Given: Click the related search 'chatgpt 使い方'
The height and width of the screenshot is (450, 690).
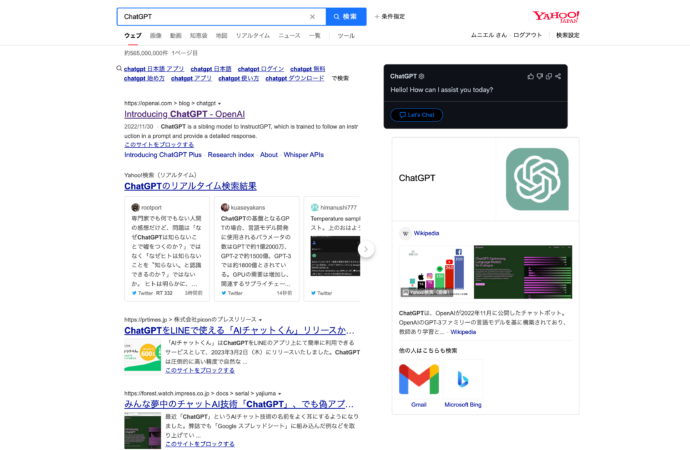Looking at the screenshot, I should tap(239, 78).
